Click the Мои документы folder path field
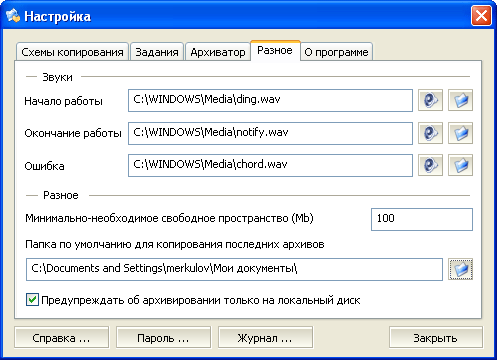Screen dimensions: 497x360 [234, 269]
